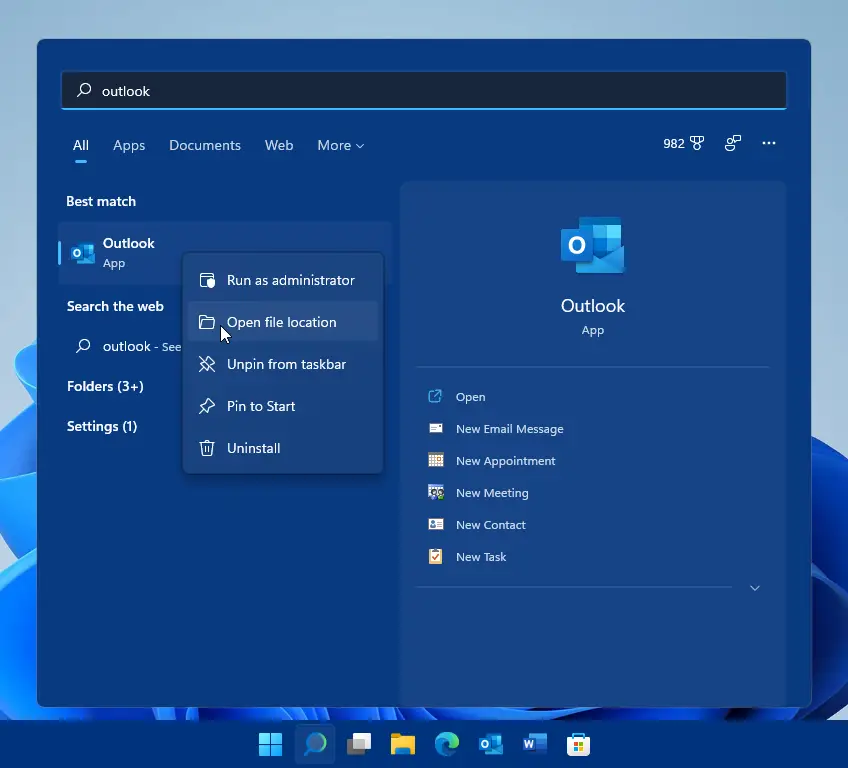Select Pin to Start
This screenshot has height=768, width=848.
point(283,406)
